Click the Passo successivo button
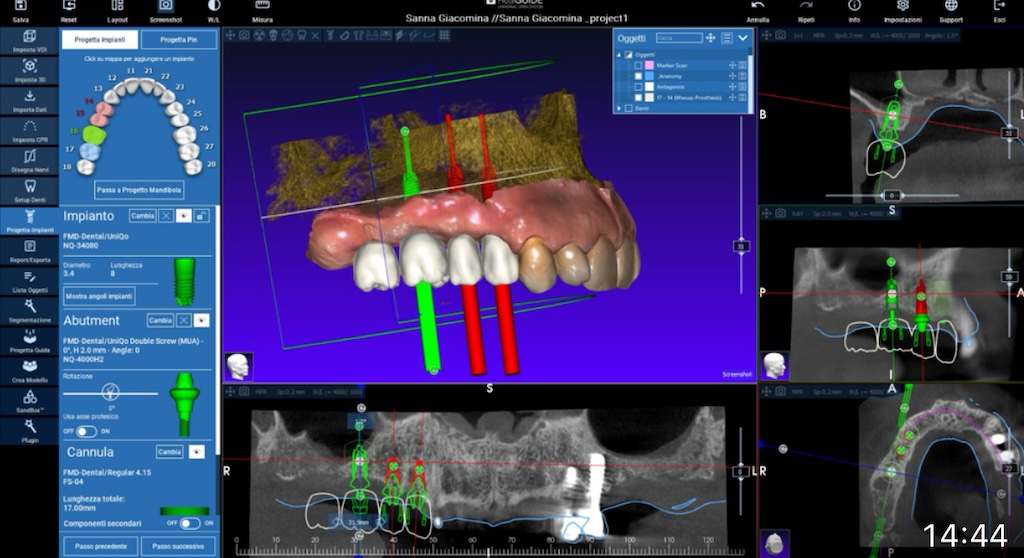This screenshot has width=1024, height=558. pos(177,546)
